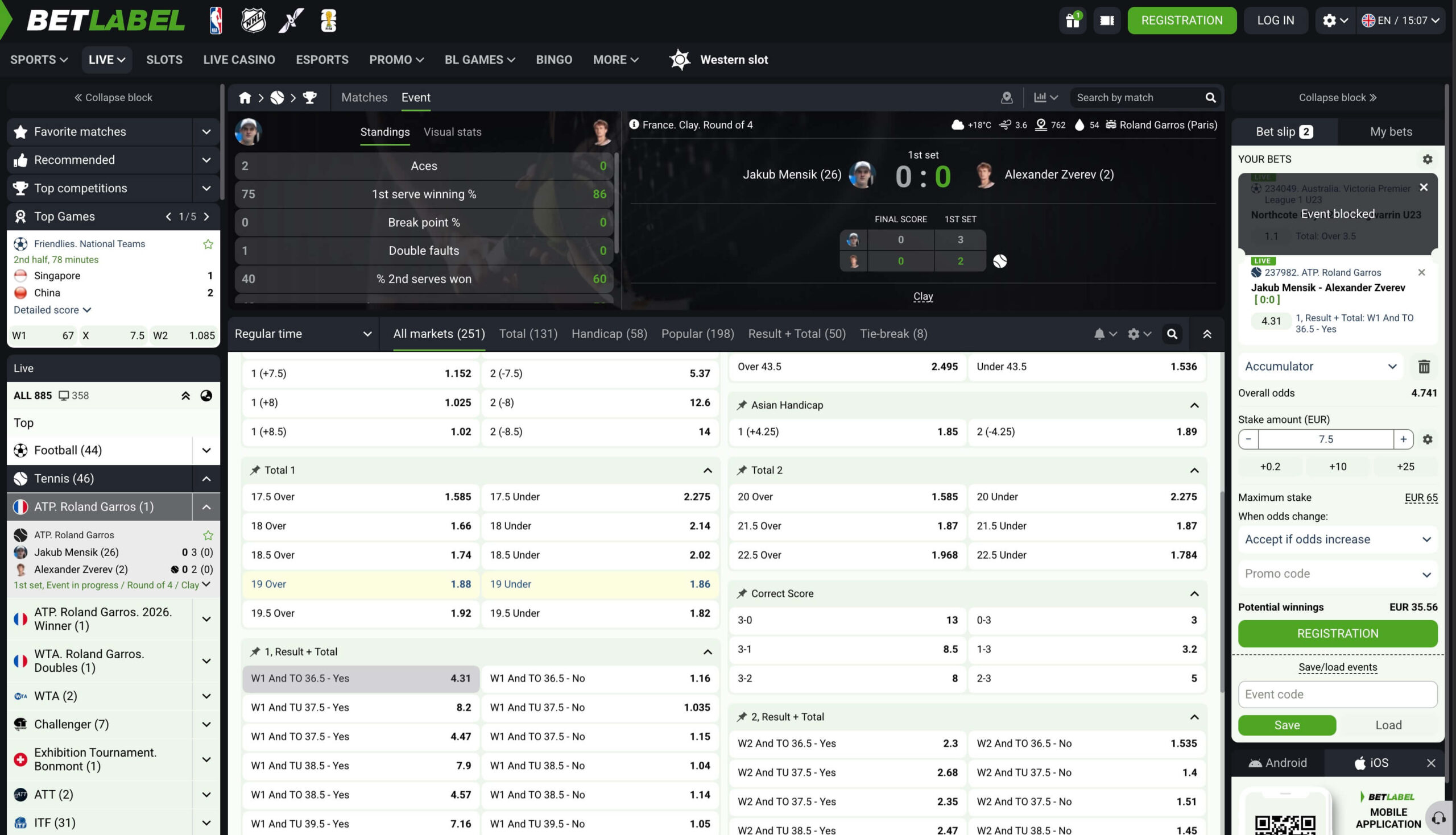The width and height of the screenshot is (1456, 835).
Task: Remove the Mensik - Zverev bet
Action: [1421, 272]
